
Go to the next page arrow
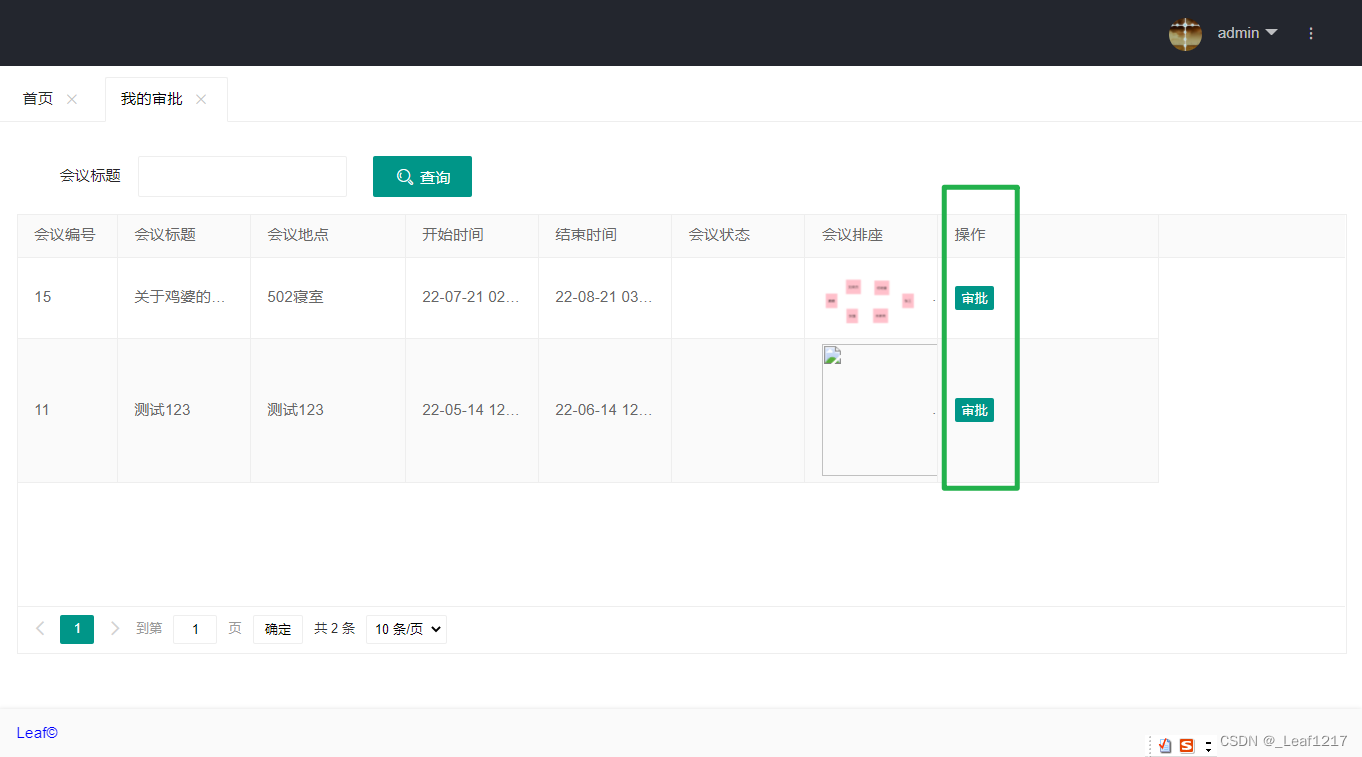point(114,629)
